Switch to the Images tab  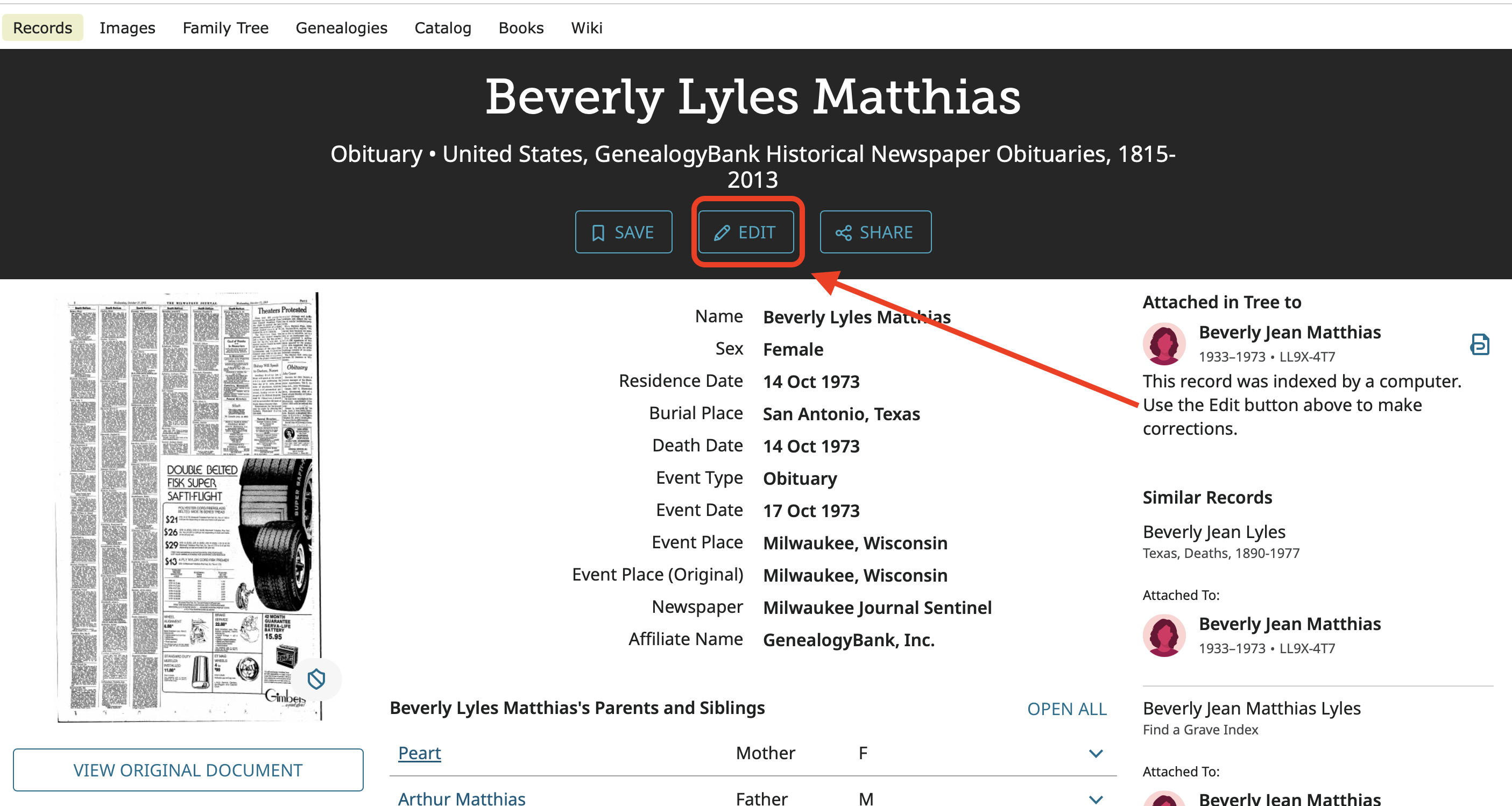pos(127,27)
